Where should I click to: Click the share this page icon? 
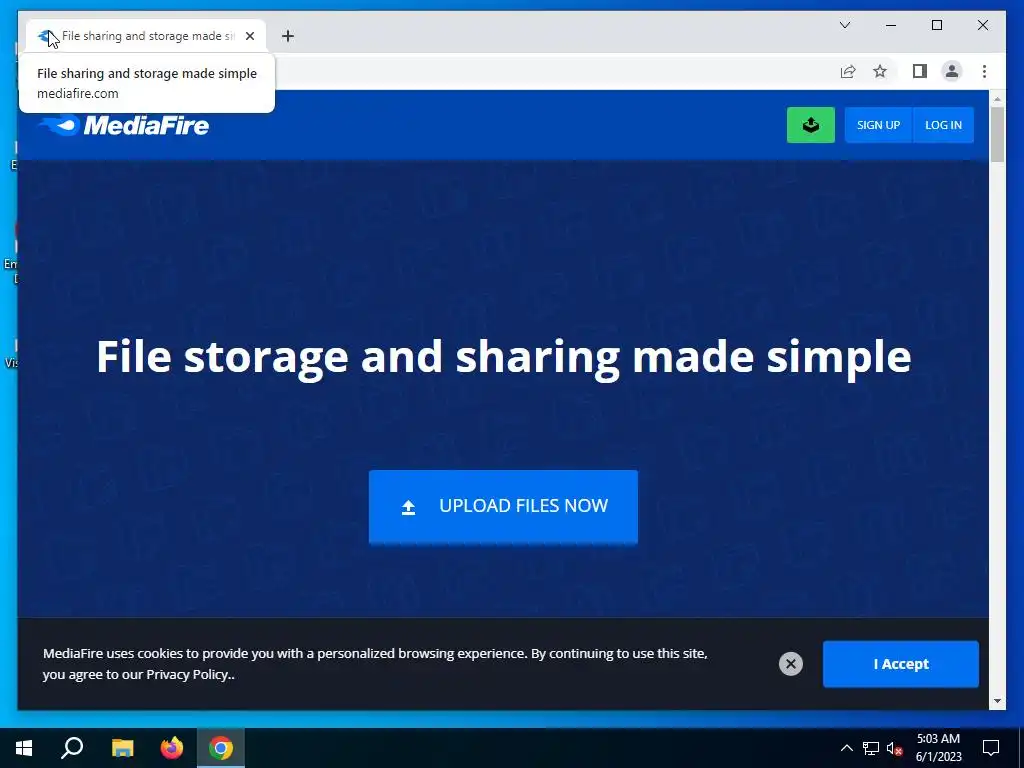[848, 71]
